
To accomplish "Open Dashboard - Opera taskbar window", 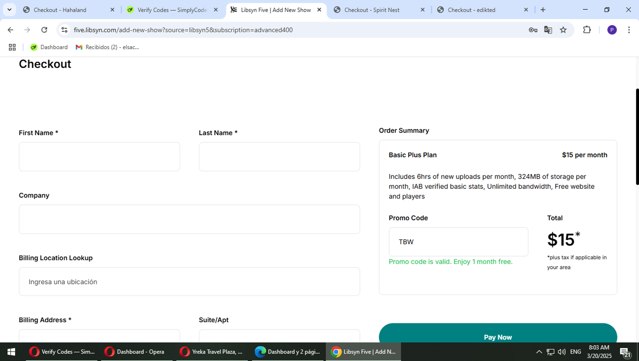I will click(134, 352).
